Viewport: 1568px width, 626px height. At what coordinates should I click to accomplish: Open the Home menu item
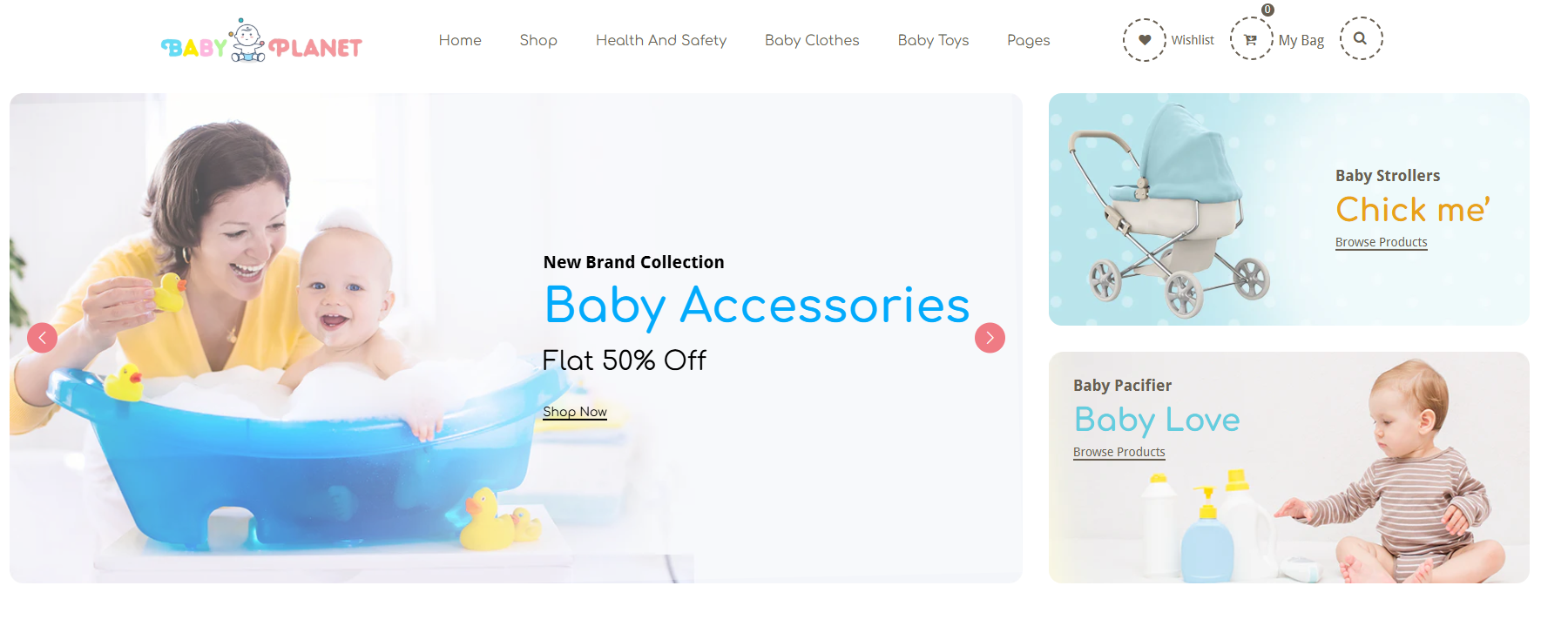(x=460, y=40)
